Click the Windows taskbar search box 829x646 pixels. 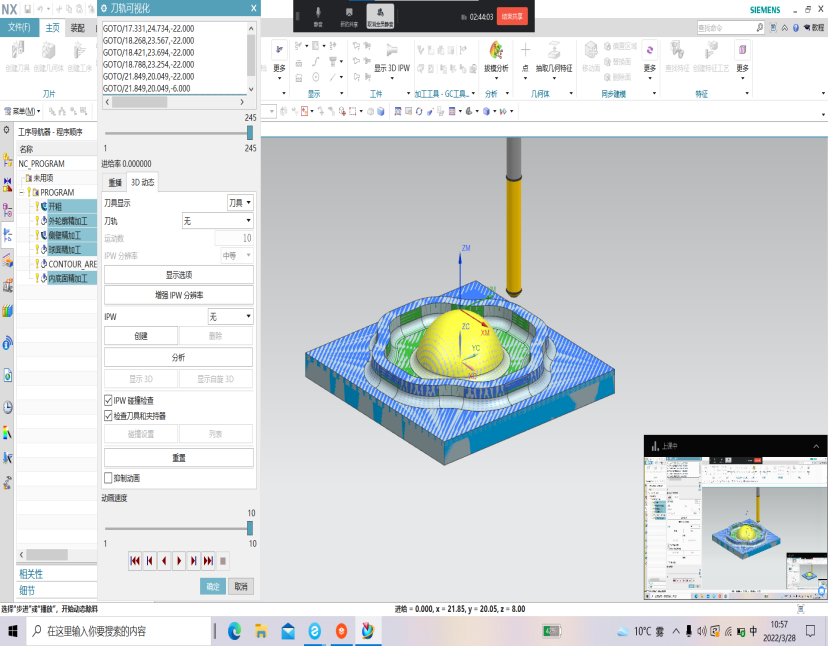click(x=119, y=631)
